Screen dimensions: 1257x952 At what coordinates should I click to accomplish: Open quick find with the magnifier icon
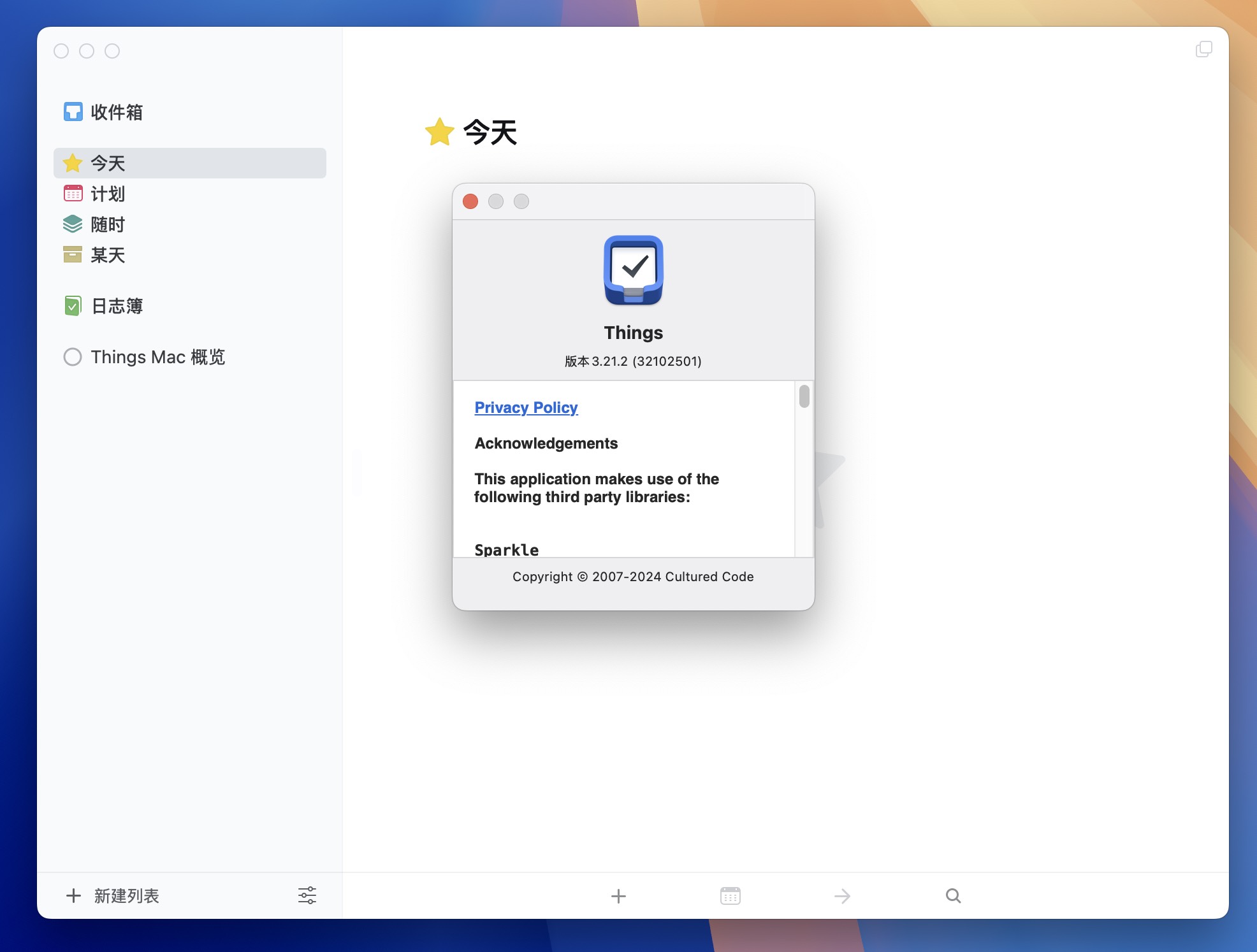pyautogui.click(x=954, y=896)
